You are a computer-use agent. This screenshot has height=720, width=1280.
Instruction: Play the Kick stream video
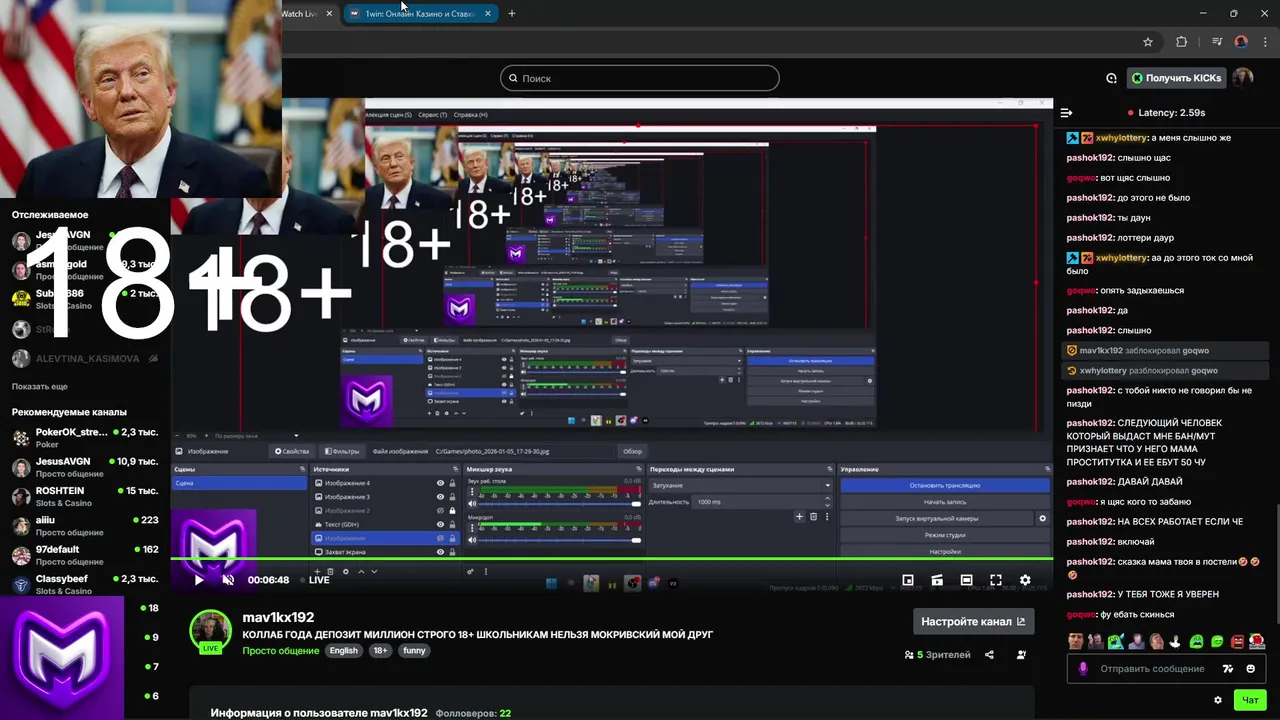pyautogui.click(x=198, y=580)
